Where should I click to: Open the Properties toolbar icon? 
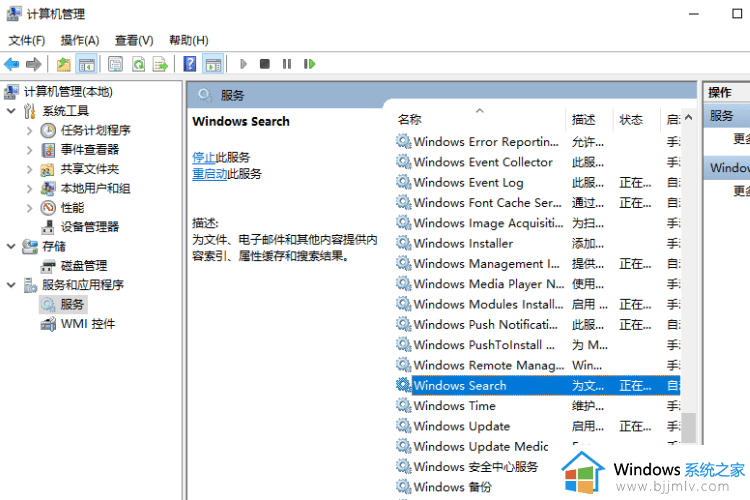(115, 64)
